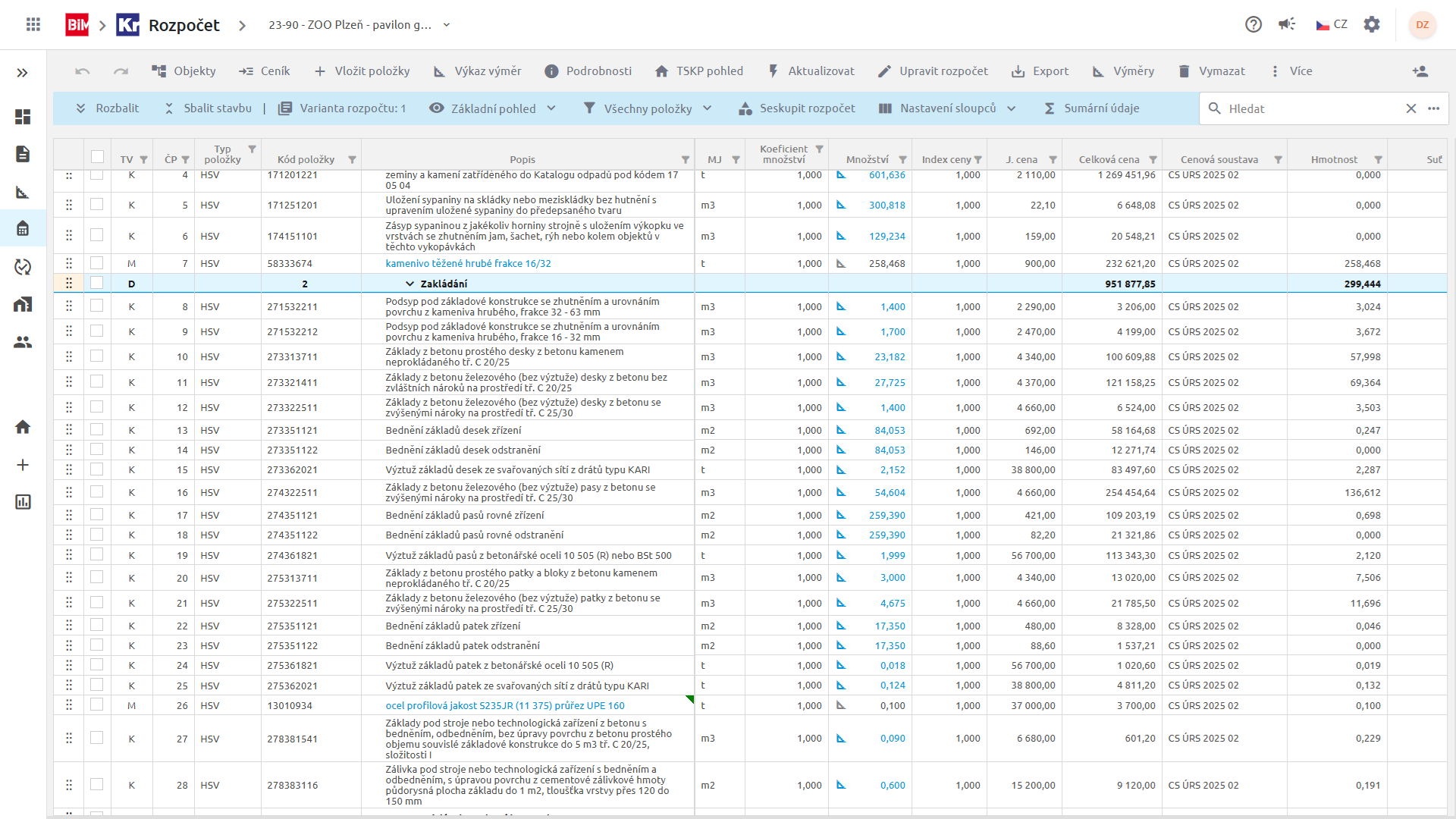Viewport: 1456px width, 819px height.
Task: Open measurement icon for item 273313711
Action: click(841, 356)
